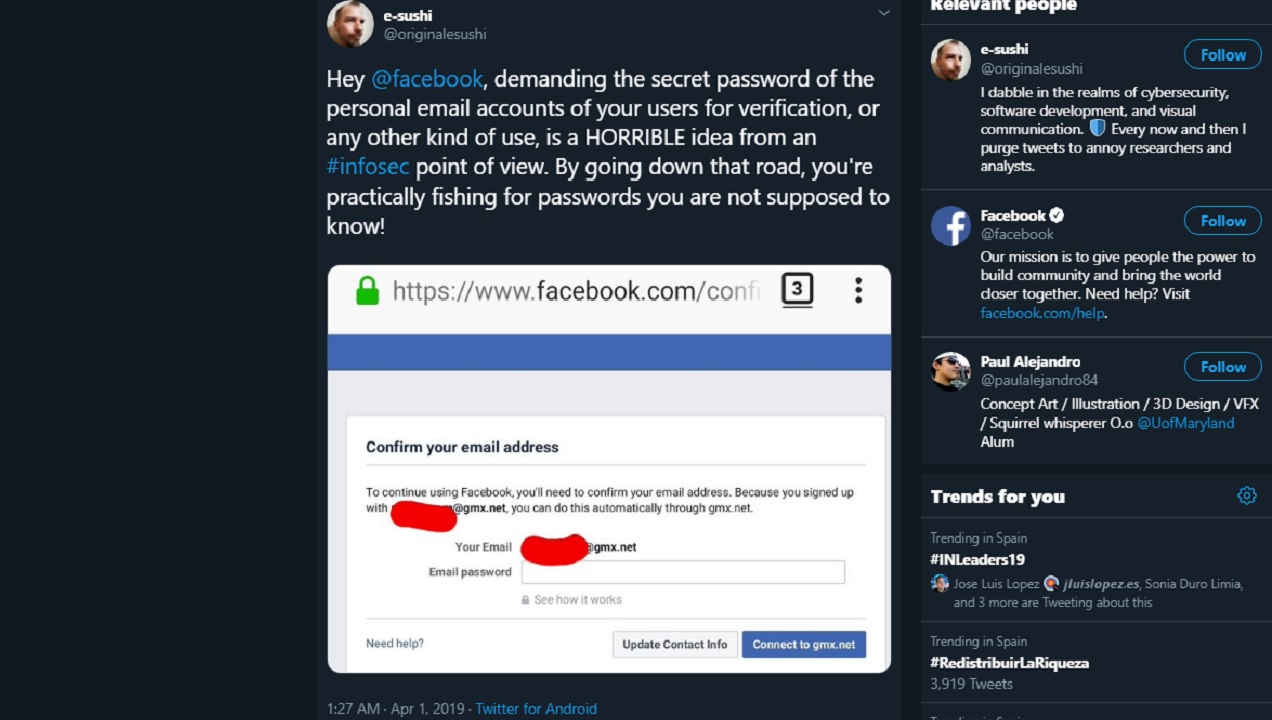Open the facebook.com/help link
1272x720 pixels.
point(1042,313)
